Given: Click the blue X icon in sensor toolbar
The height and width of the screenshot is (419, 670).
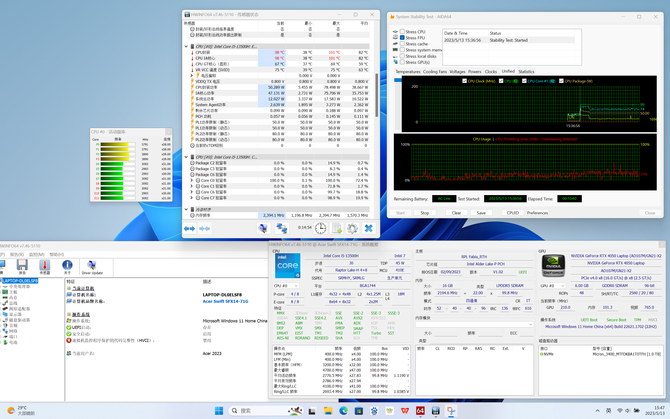Looking at the screenshot, I should tap(368, 229).
